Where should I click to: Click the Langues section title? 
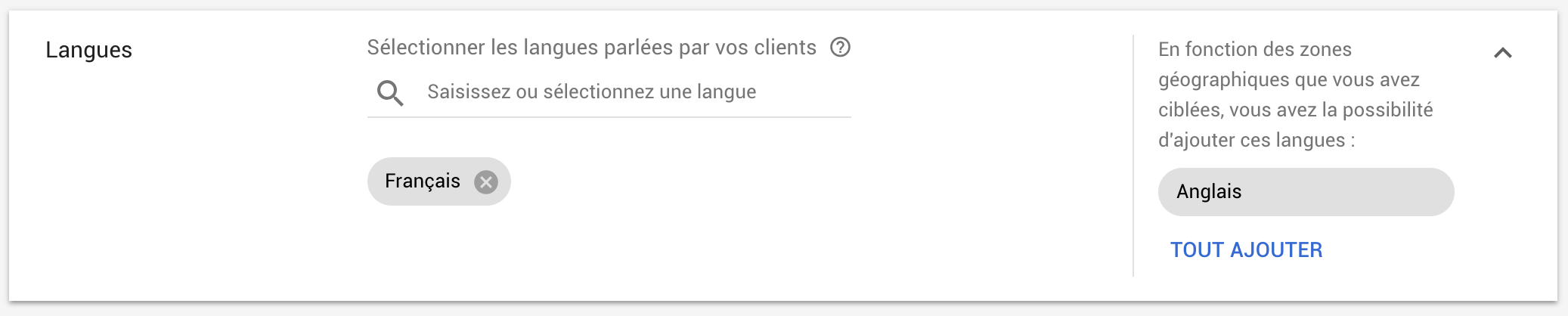point(88,50)
